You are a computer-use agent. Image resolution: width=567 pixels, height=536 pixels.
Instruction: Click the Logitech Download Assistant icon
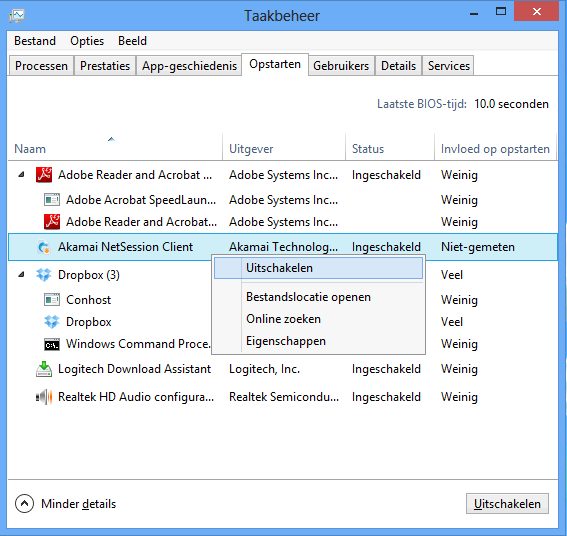tap(44, 369)
